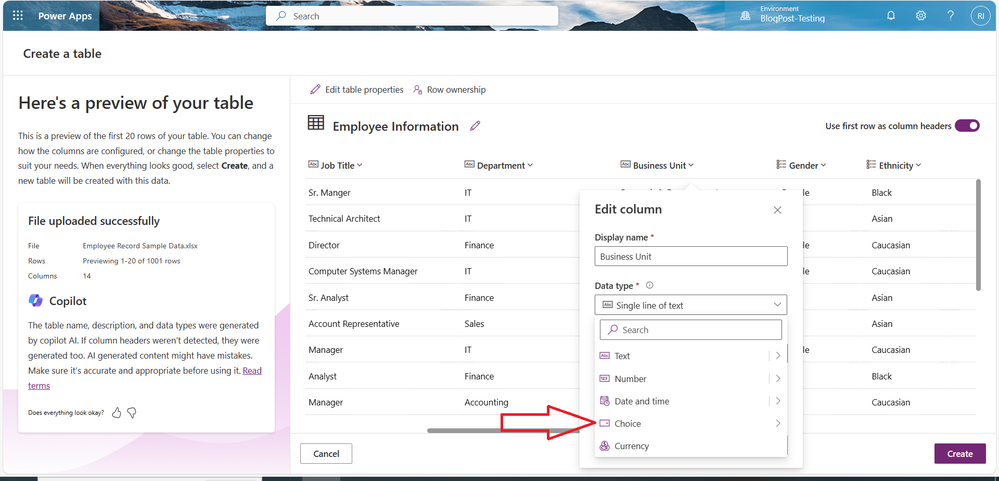The width and height of the screenshot is (999, 481).
Task: Expand the Text data type submenu
Action: point(778,356)
